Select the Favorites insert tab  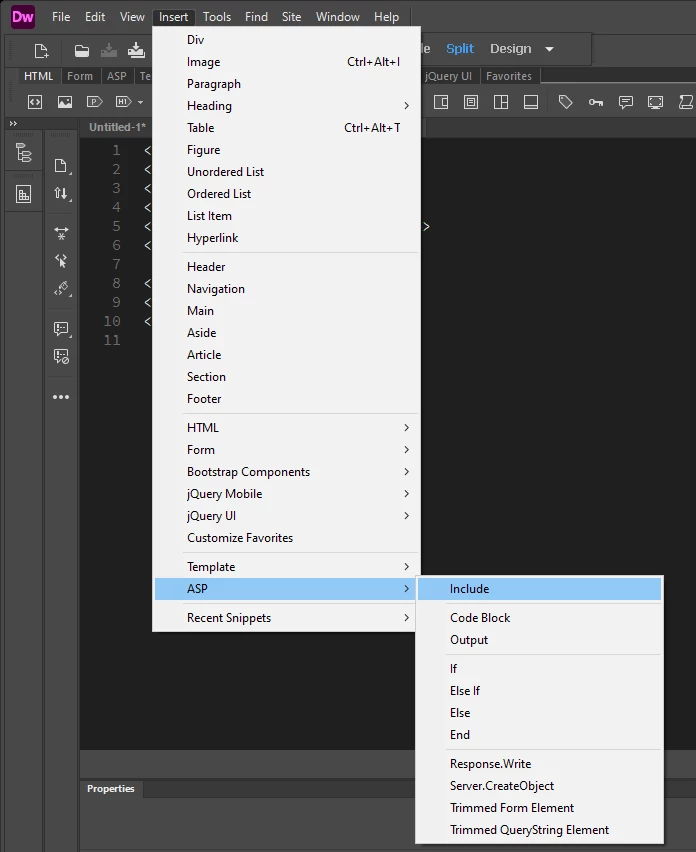click(x=509, y=76)
